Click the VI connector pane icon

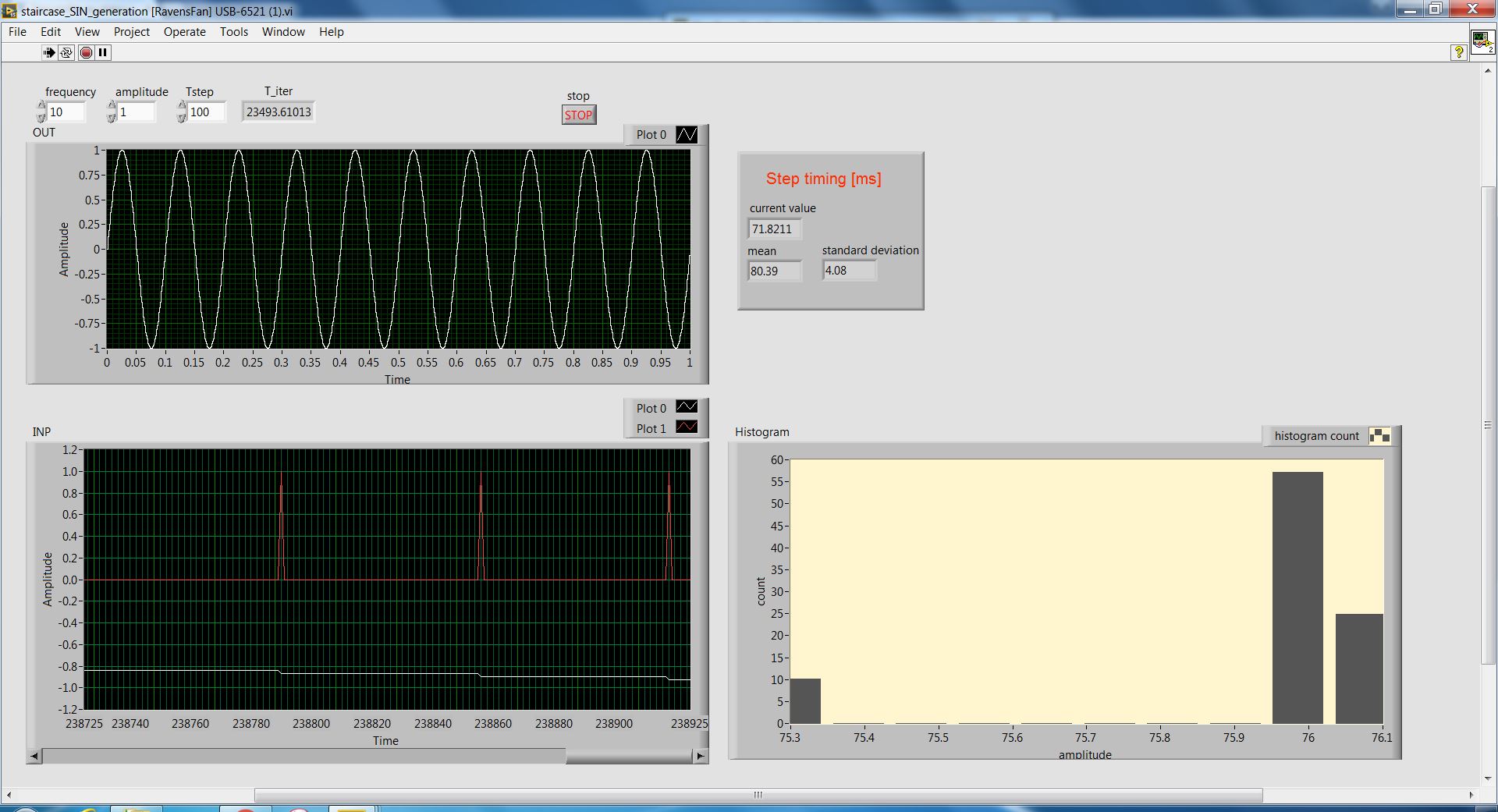tap(1482, 41)
